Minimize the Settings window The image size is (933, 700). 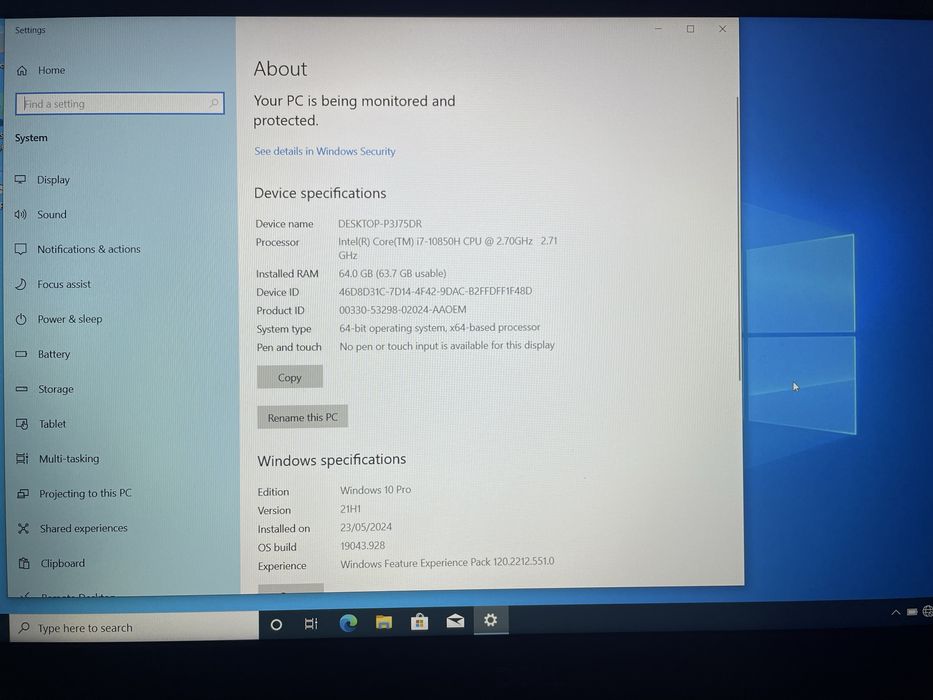point(658,29)
